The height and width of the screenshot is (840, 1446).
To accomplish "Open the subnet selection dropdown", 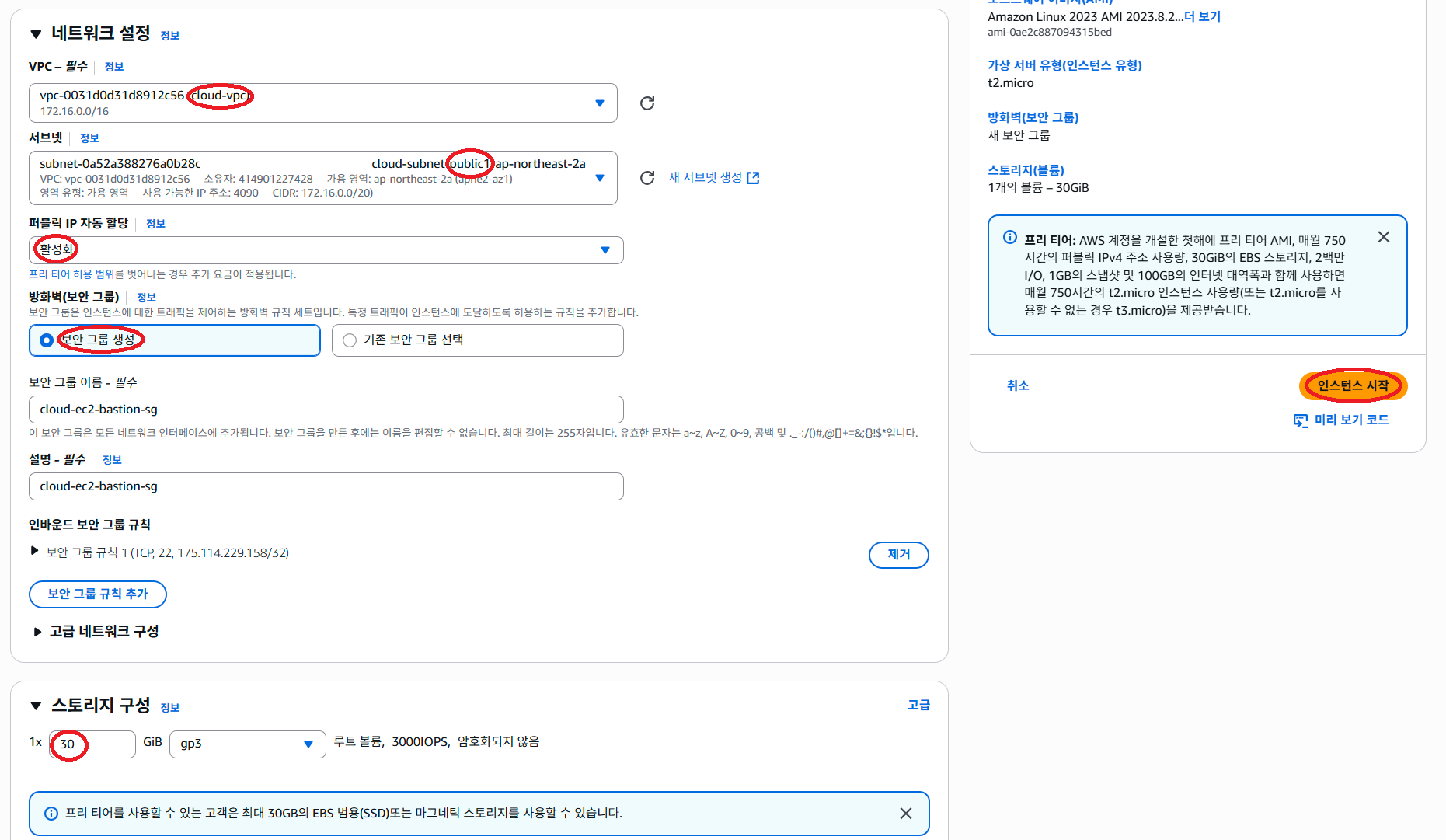I will click(x=599, y=178).
